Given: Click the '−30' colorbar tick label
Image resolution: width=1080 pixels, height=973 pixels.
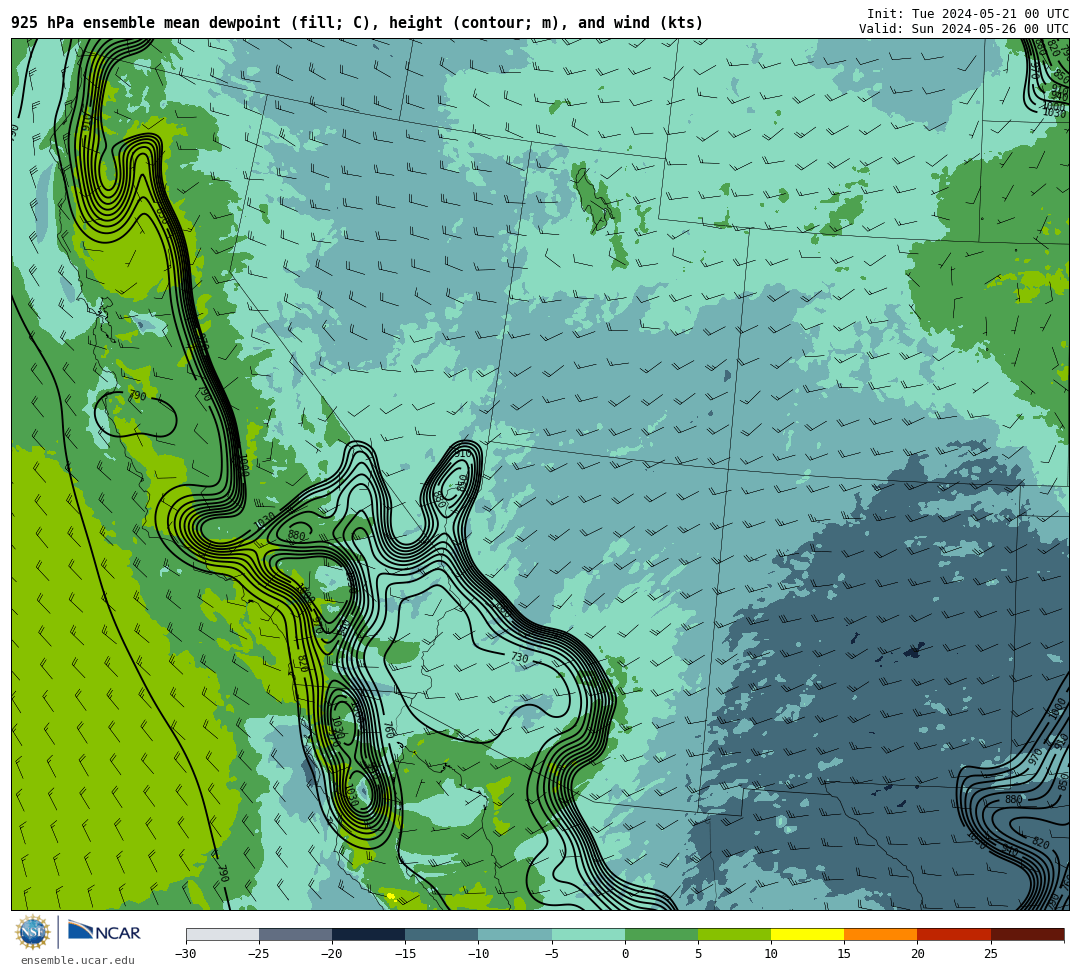Looking at the screenshot, I should point(186,954).
